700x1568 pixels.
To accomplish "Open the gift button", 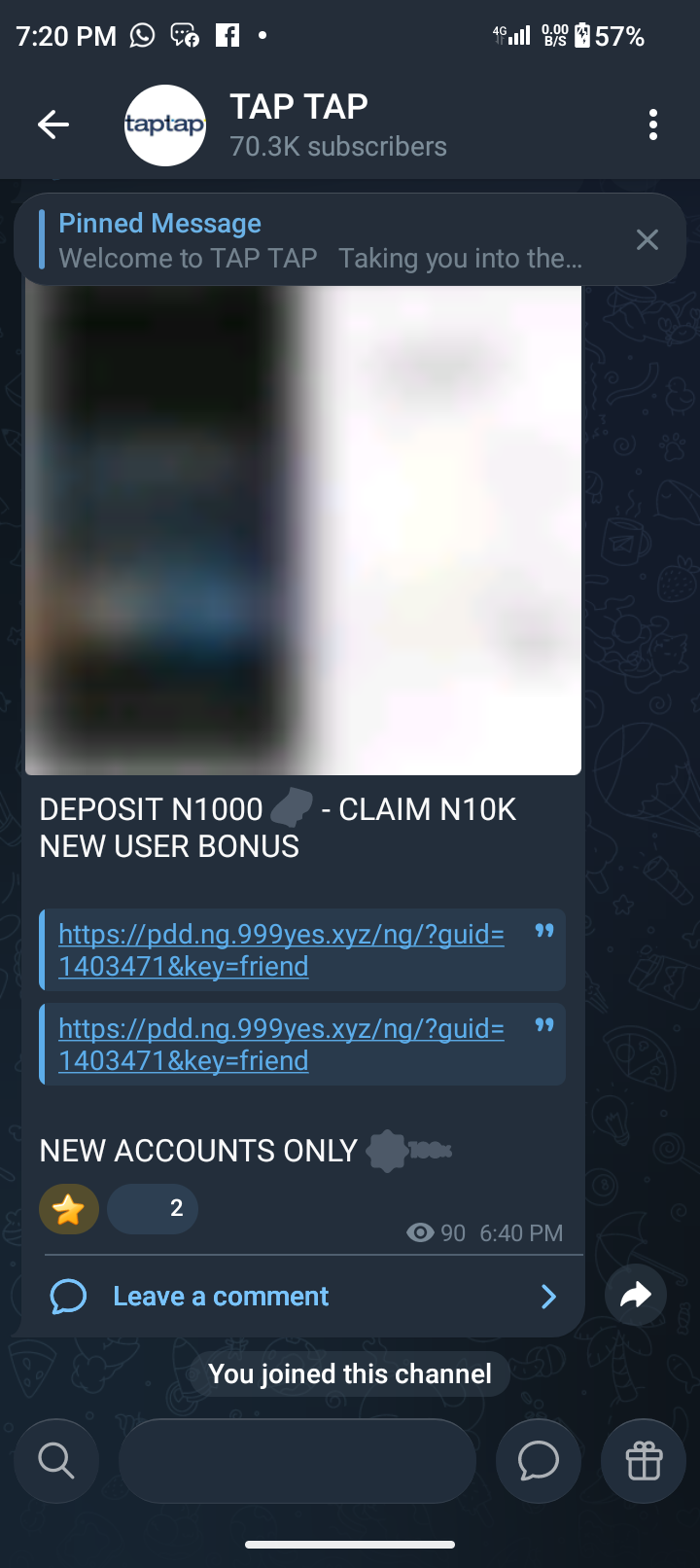I will [x=644, y=1460].
